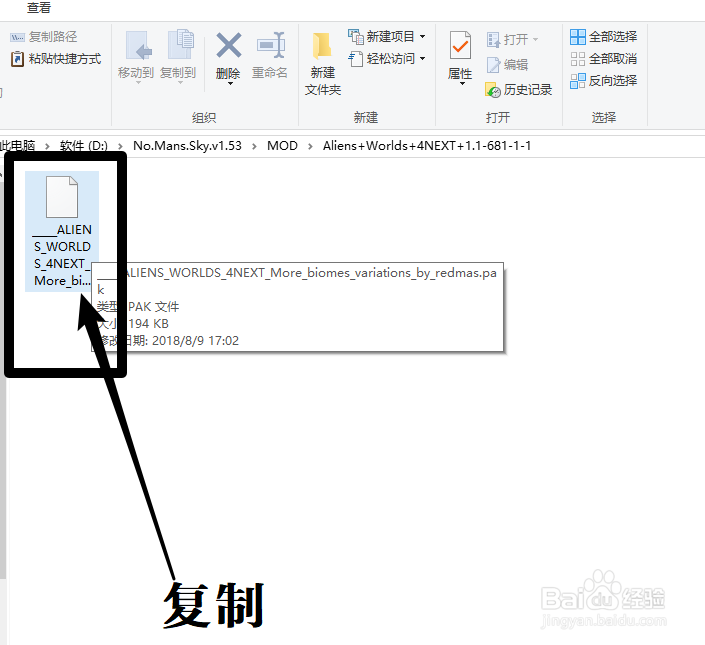
Task: Click the Copy path (复制路径) icon
Action: pos(18,37)
